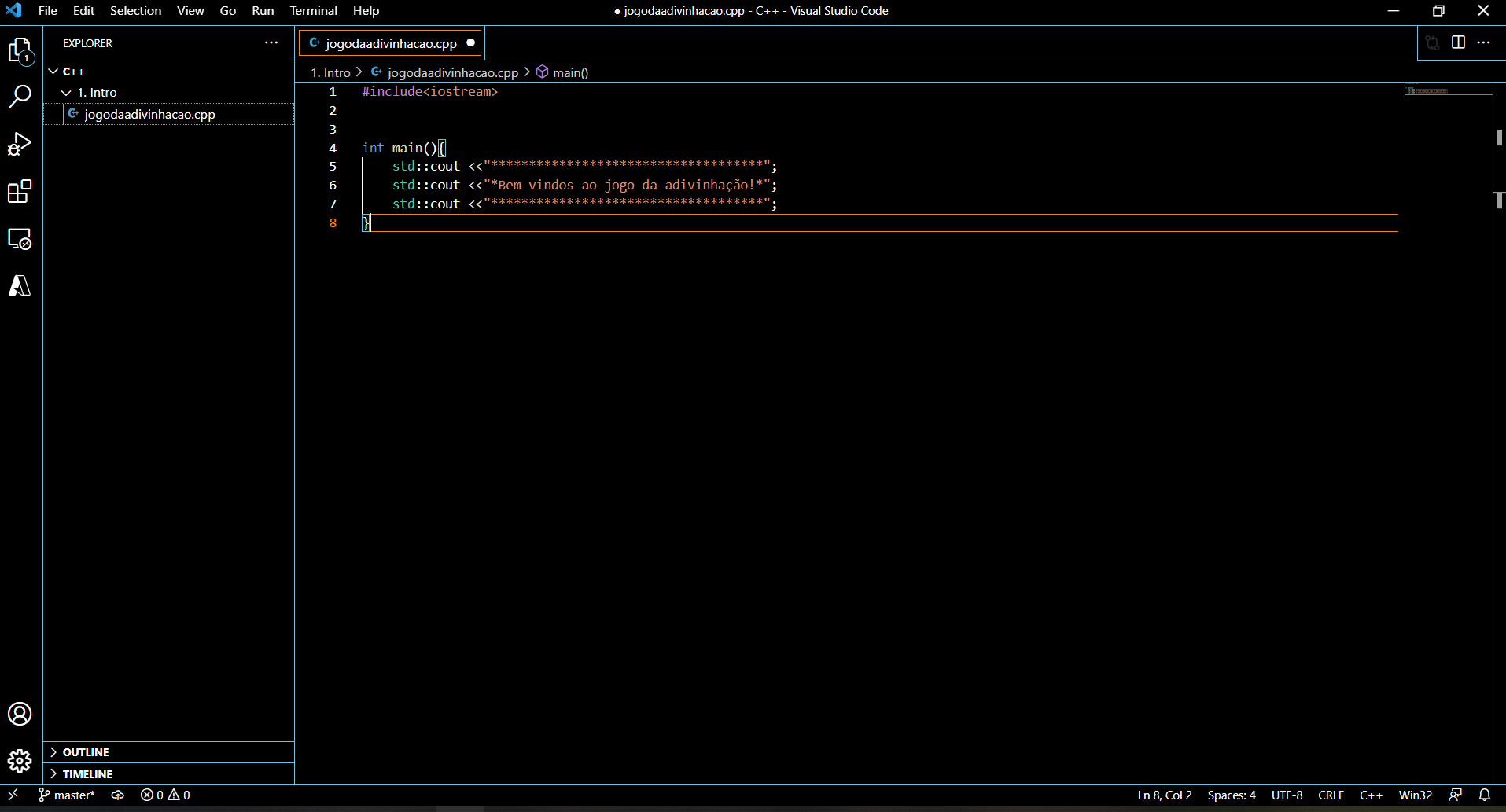Click the open changes compare icon
This screenshot has width=1506, height=812.
1433,42
